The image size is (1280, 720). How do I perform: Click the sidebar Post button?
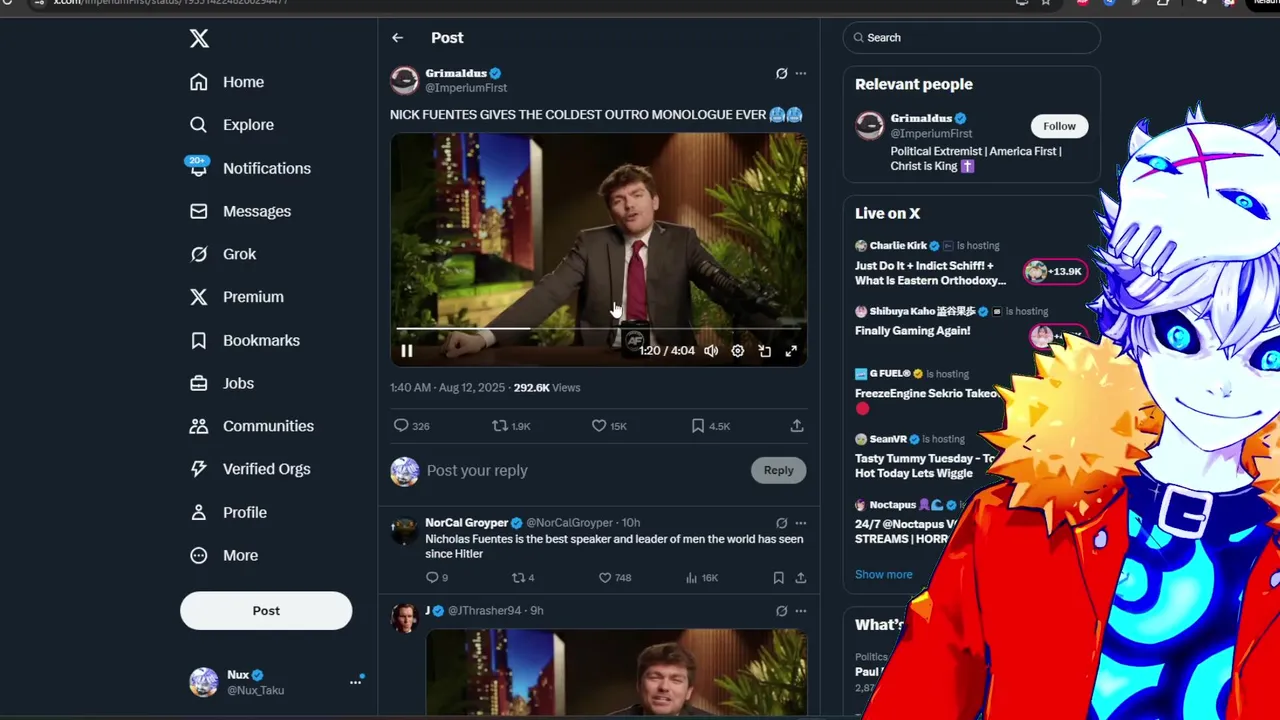pyautogui.click(x=266, y=611)
